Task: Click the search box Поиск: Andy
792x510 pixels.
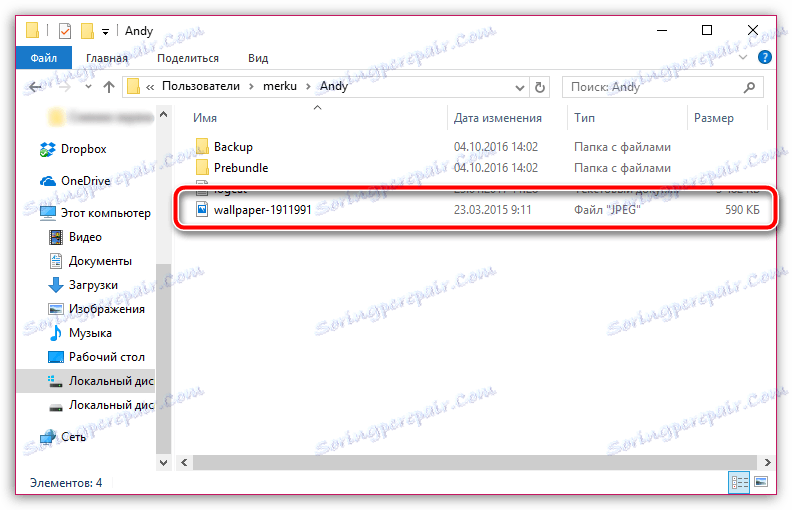Action: [x=662, y=87]
